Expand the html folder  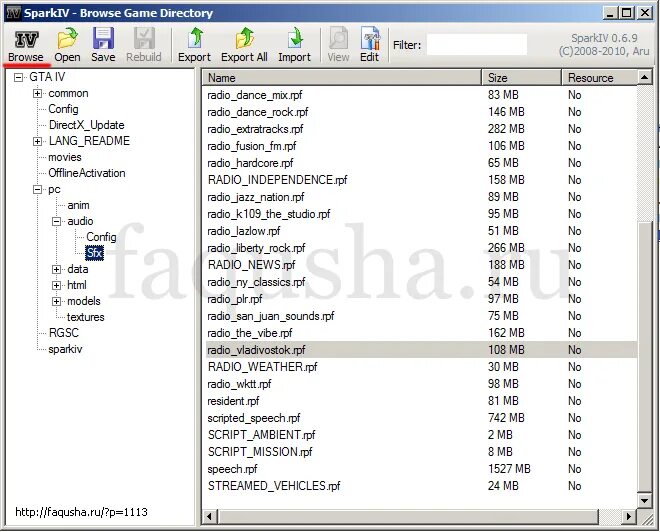coord(56,285)
